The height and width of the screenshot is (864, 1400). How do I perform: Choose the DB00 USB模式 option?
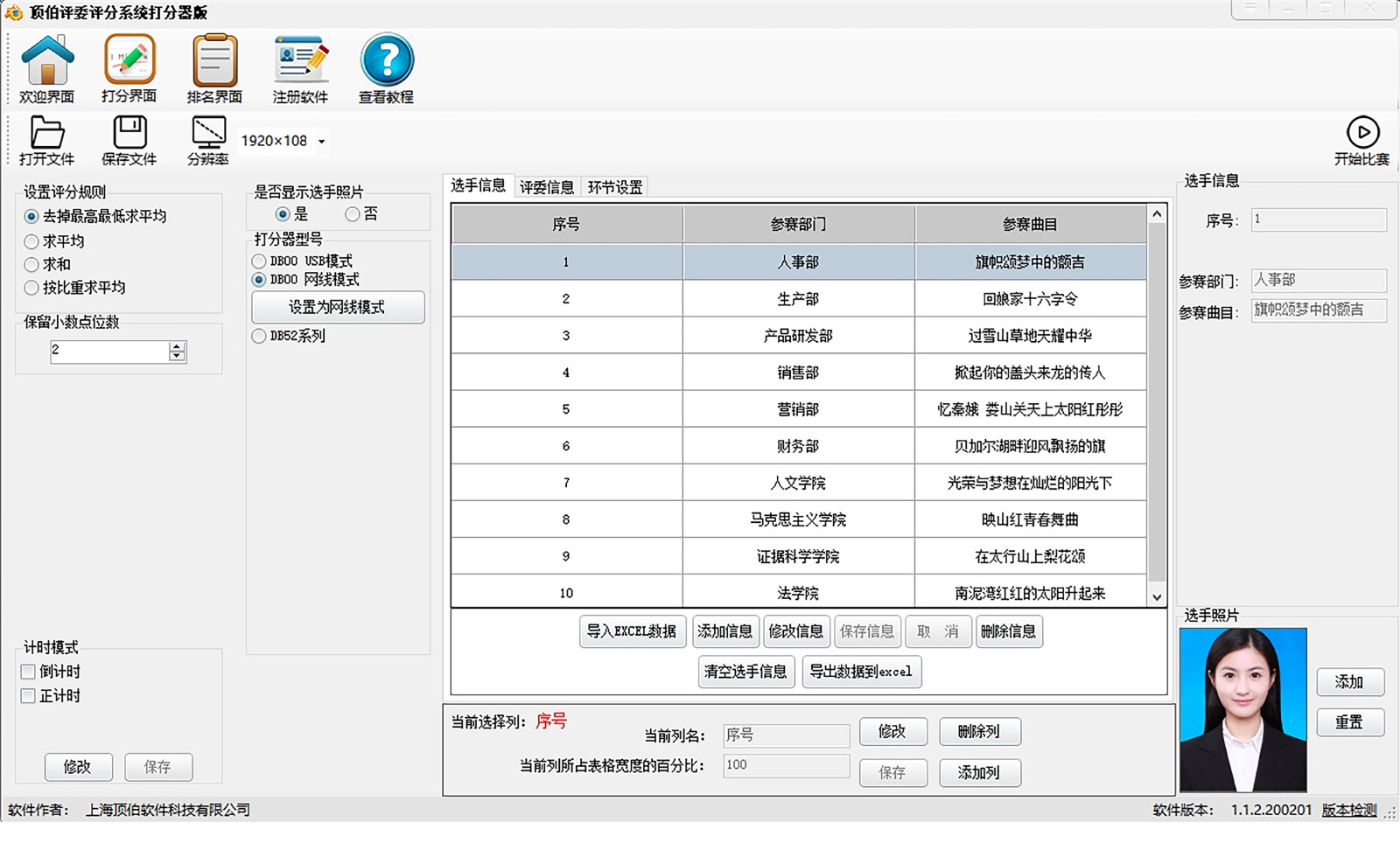tap(259, 261)
